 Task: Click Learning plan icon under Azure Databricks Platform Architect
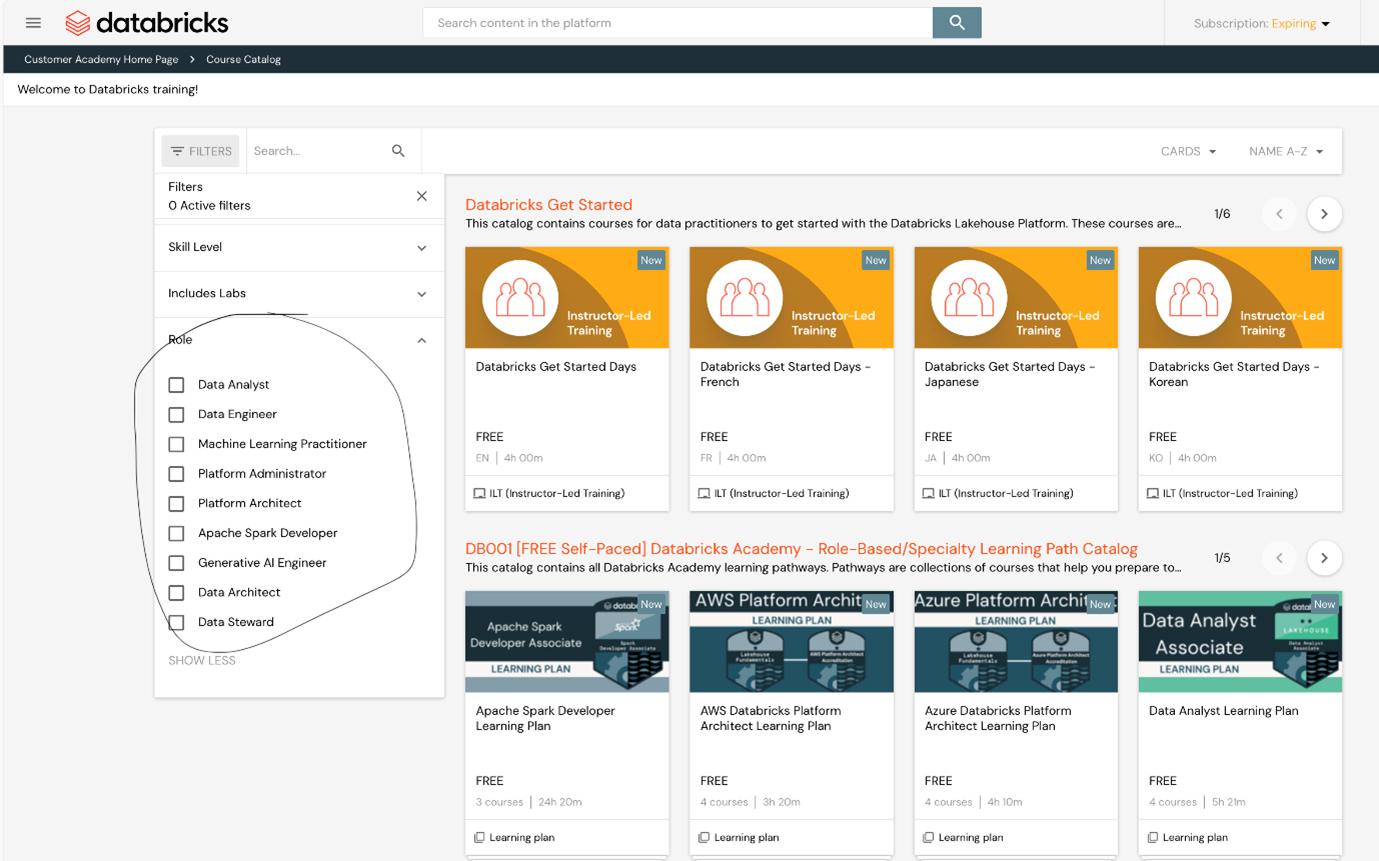pos(928,837)
